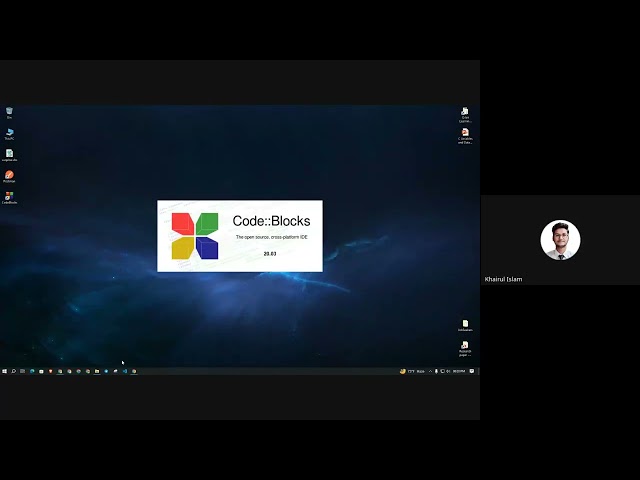Click the microphone icon in system tray

click(x=436, y=371)
